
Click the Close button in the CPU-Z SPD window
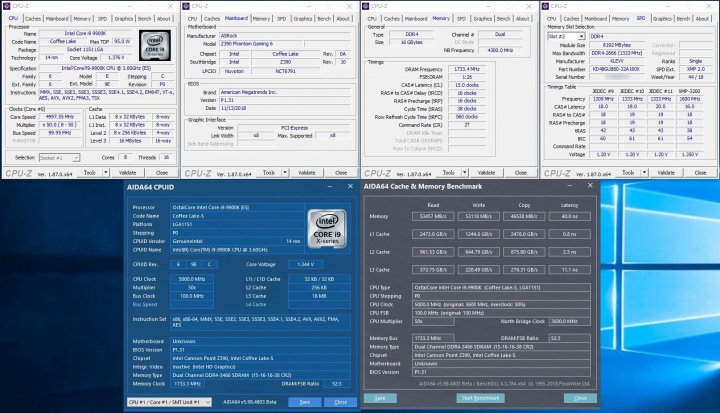click(700, 173)
